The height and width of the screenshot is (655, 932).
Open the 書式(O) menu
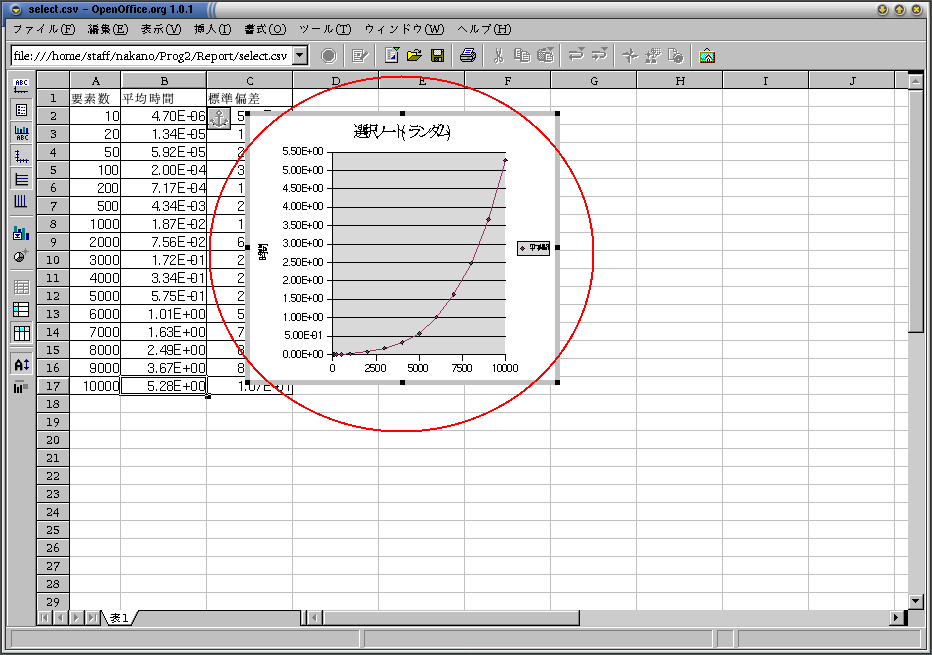click(265, 29)
